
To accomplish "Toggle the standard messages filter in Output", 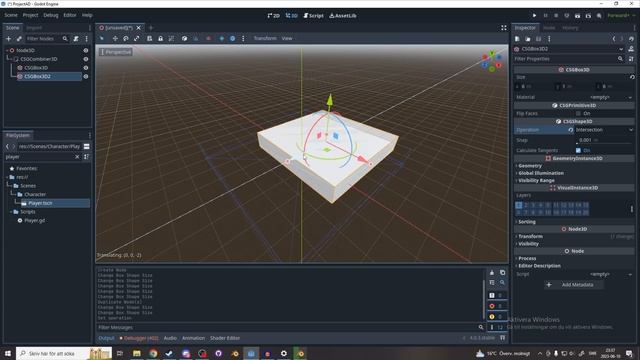I will click(497, 295).
